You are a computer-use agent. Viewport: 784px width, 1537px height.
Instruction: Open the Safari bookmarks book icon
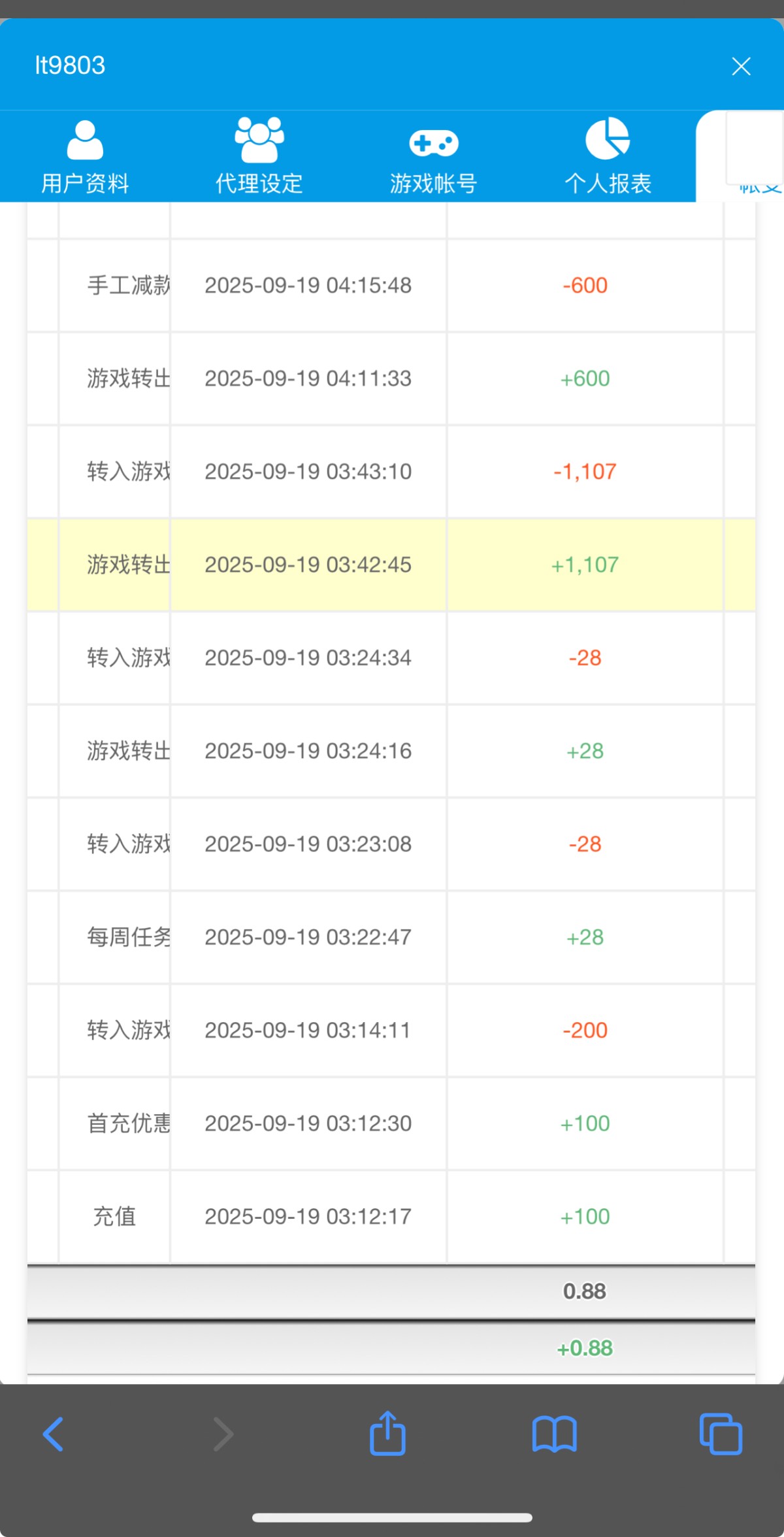[x=554, y=1434]
